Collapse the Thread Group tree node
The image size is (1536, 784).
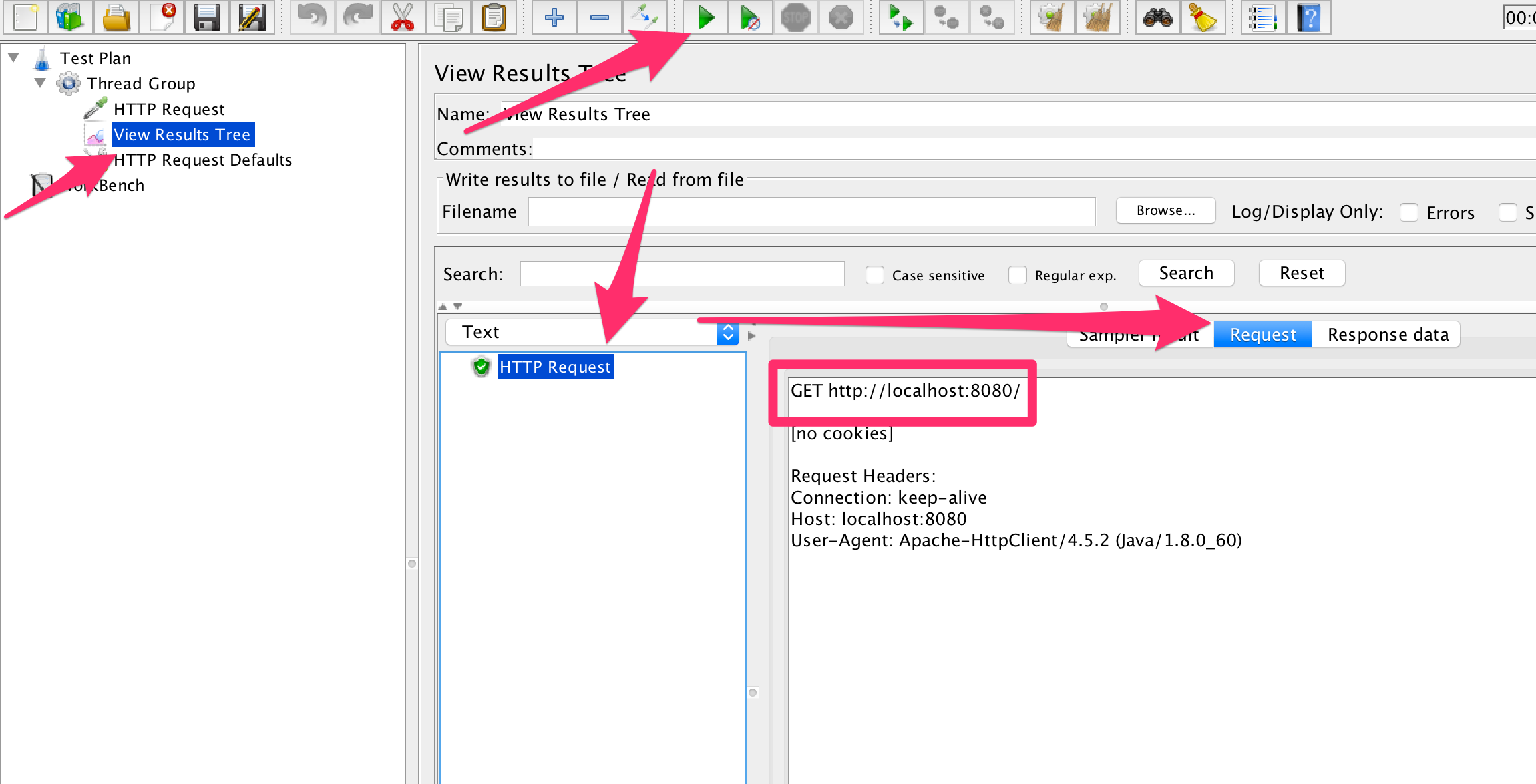pyautogui.click(x=40, y=83)
